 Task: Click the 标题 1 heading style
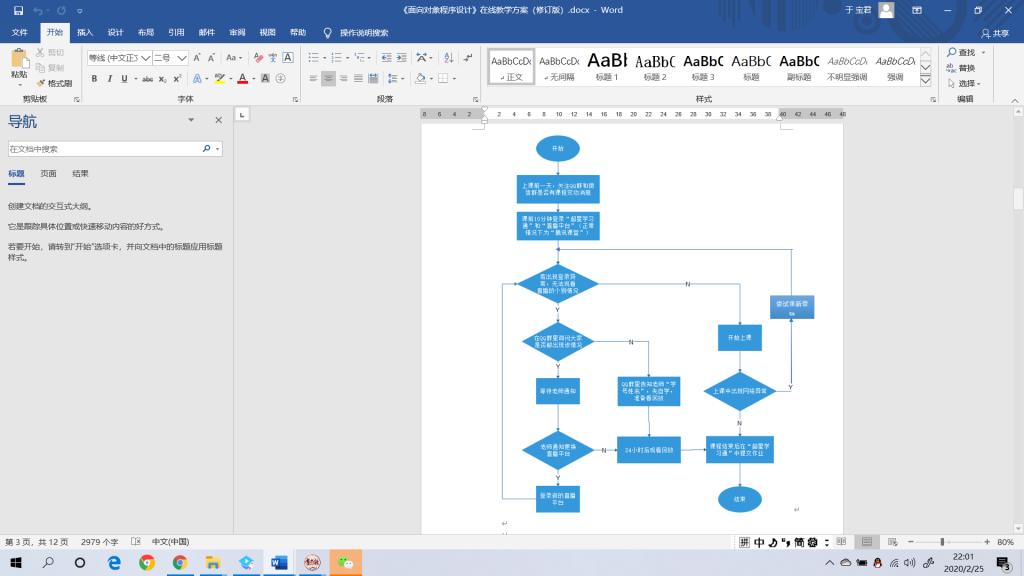coord(607,66)
